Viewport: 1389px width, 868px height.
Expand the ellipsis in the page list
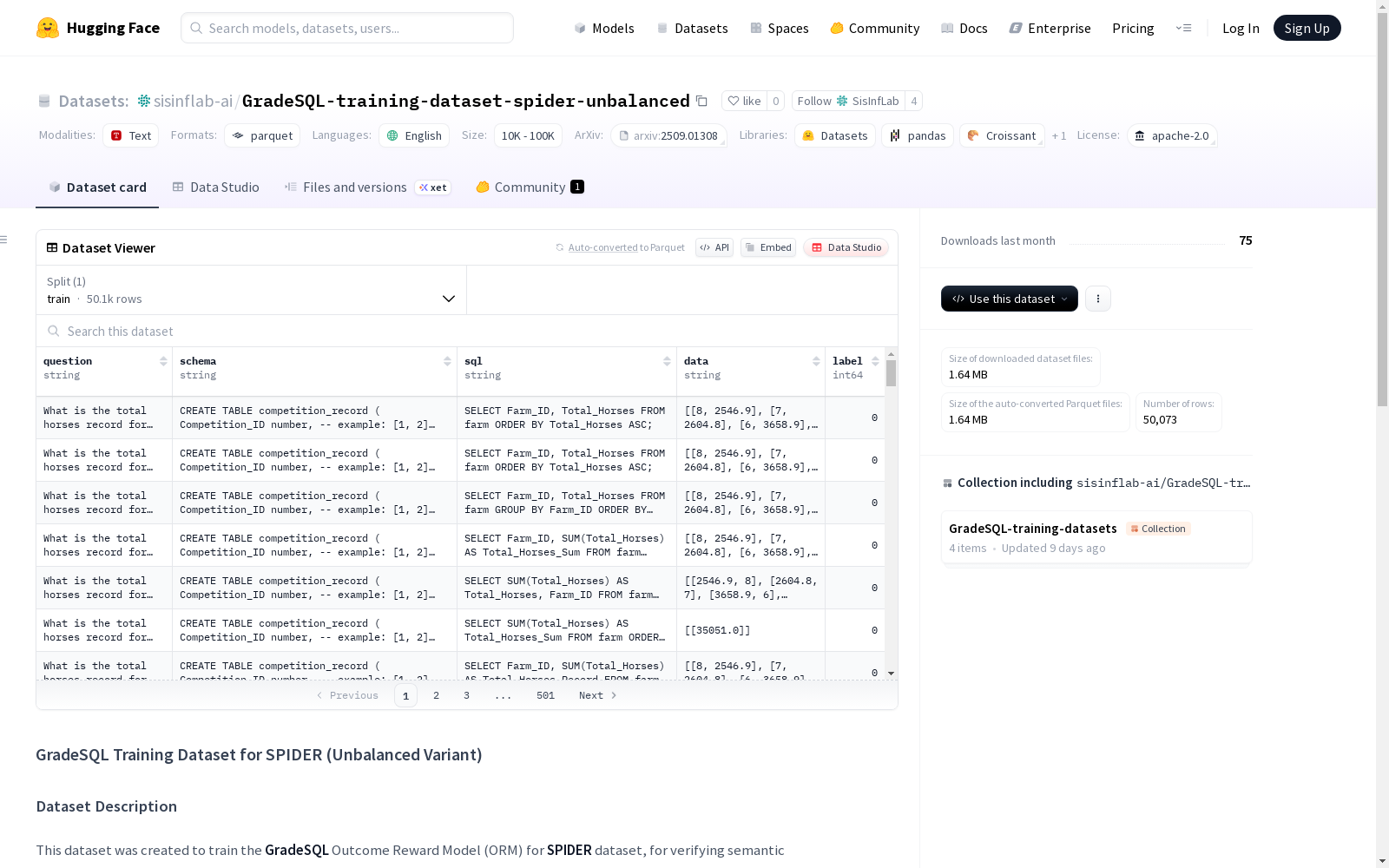pos(504,695)
